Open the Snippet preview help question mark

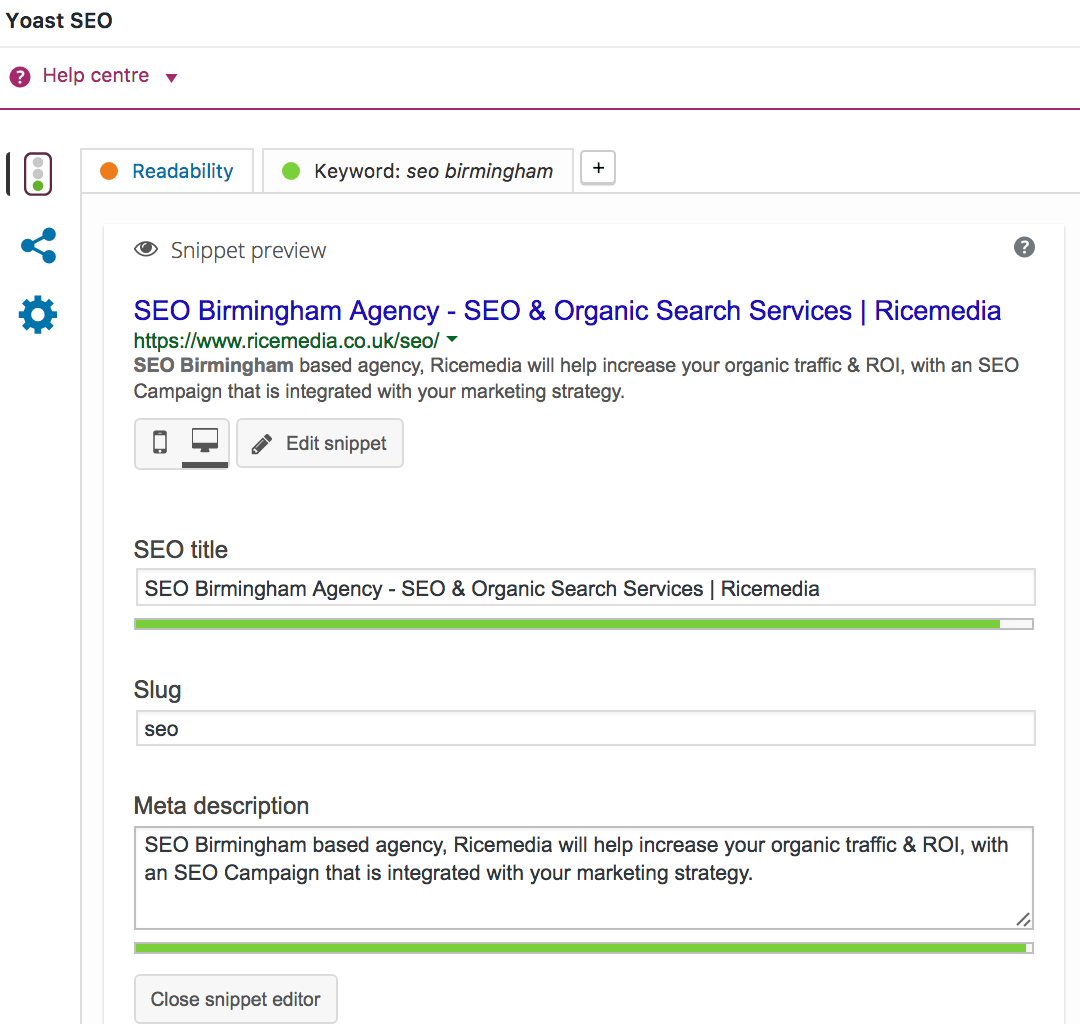(1024, 247)
